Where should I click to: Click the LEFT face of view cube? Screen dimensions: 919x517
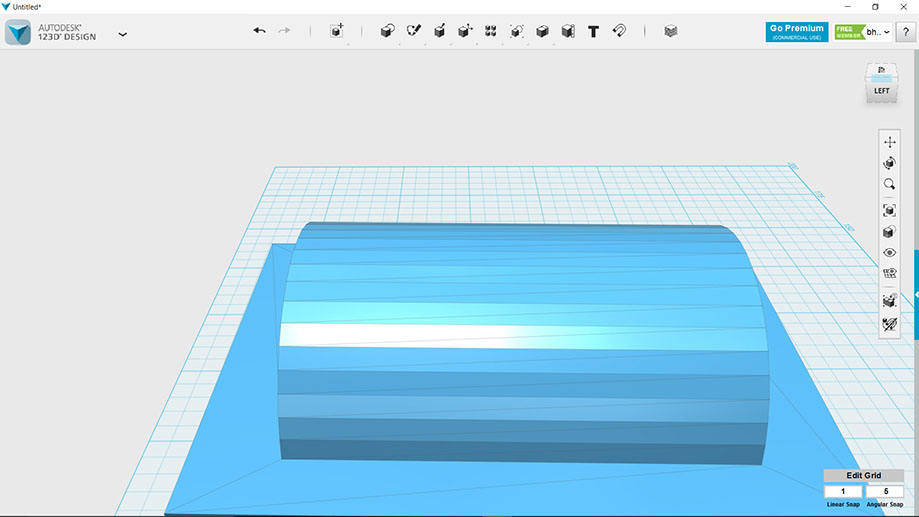tap(881, 91)
